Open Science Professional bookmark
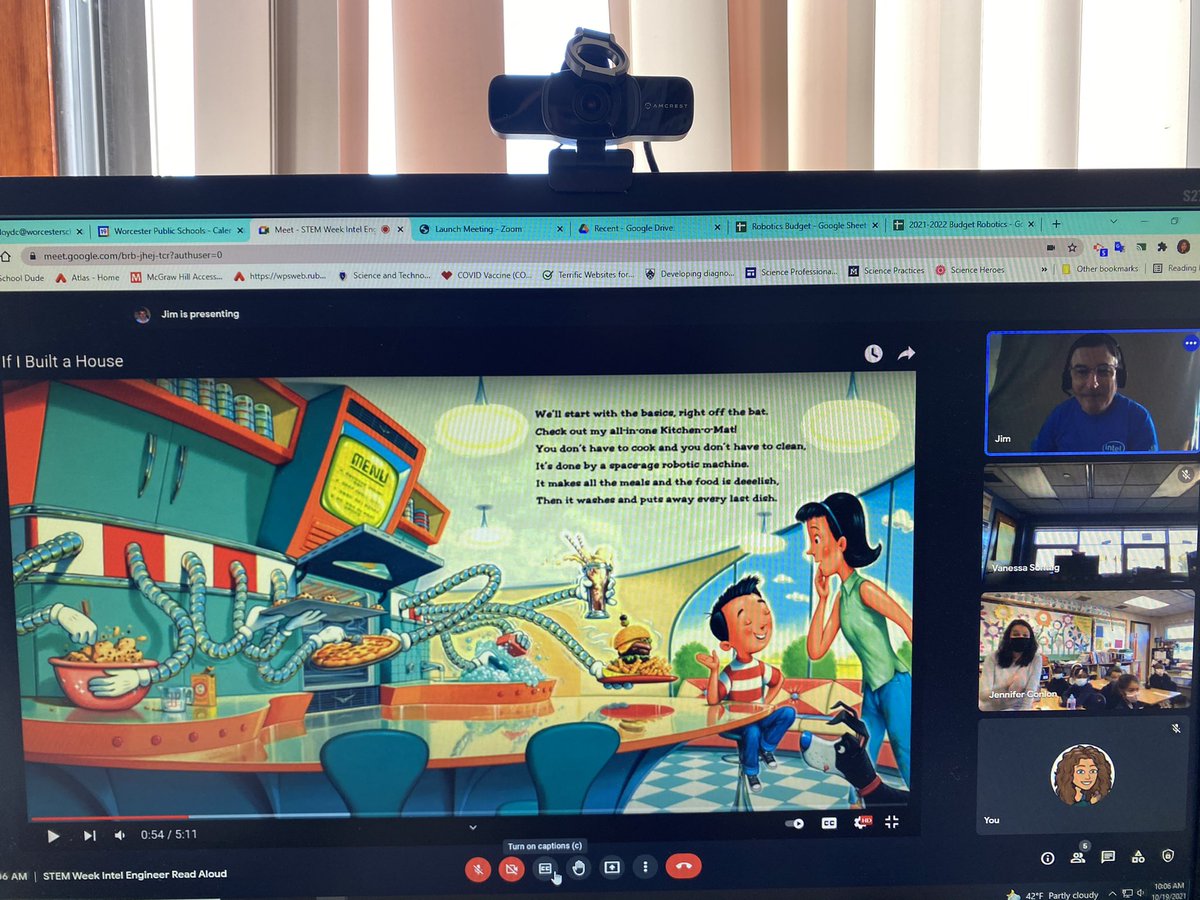 (792, 271)
